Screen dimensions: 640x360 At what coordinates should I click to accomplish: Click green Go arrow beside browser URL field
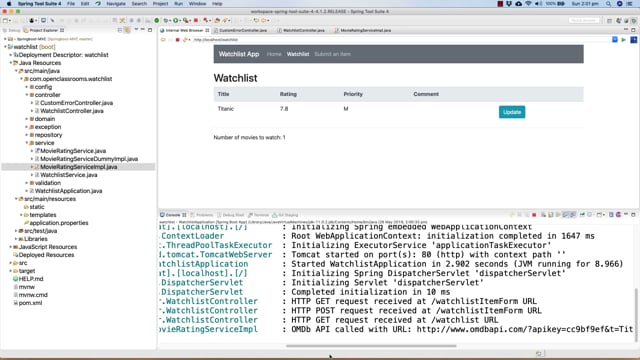coord(623,40)
